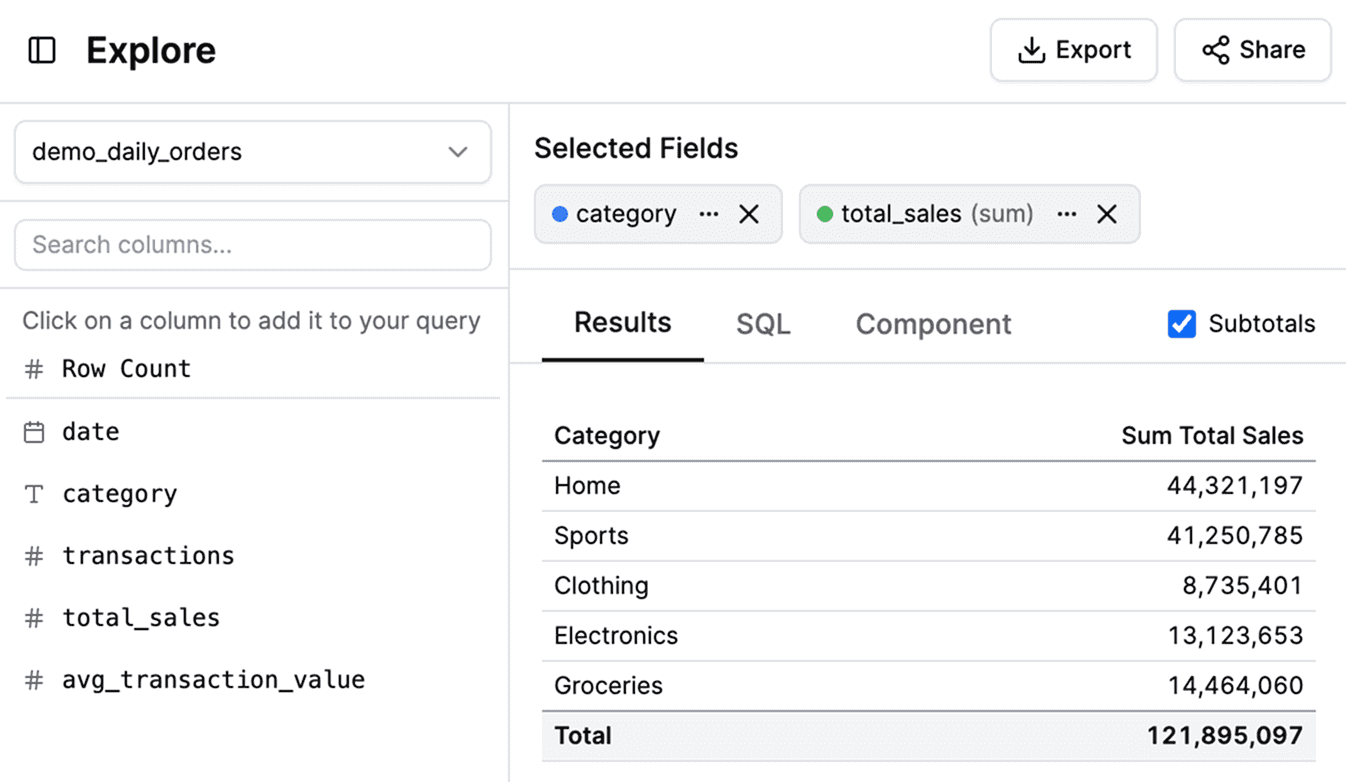Add avg_transaction_value column to query
This screenshot has height=782, width=1346.
(213, 680)
